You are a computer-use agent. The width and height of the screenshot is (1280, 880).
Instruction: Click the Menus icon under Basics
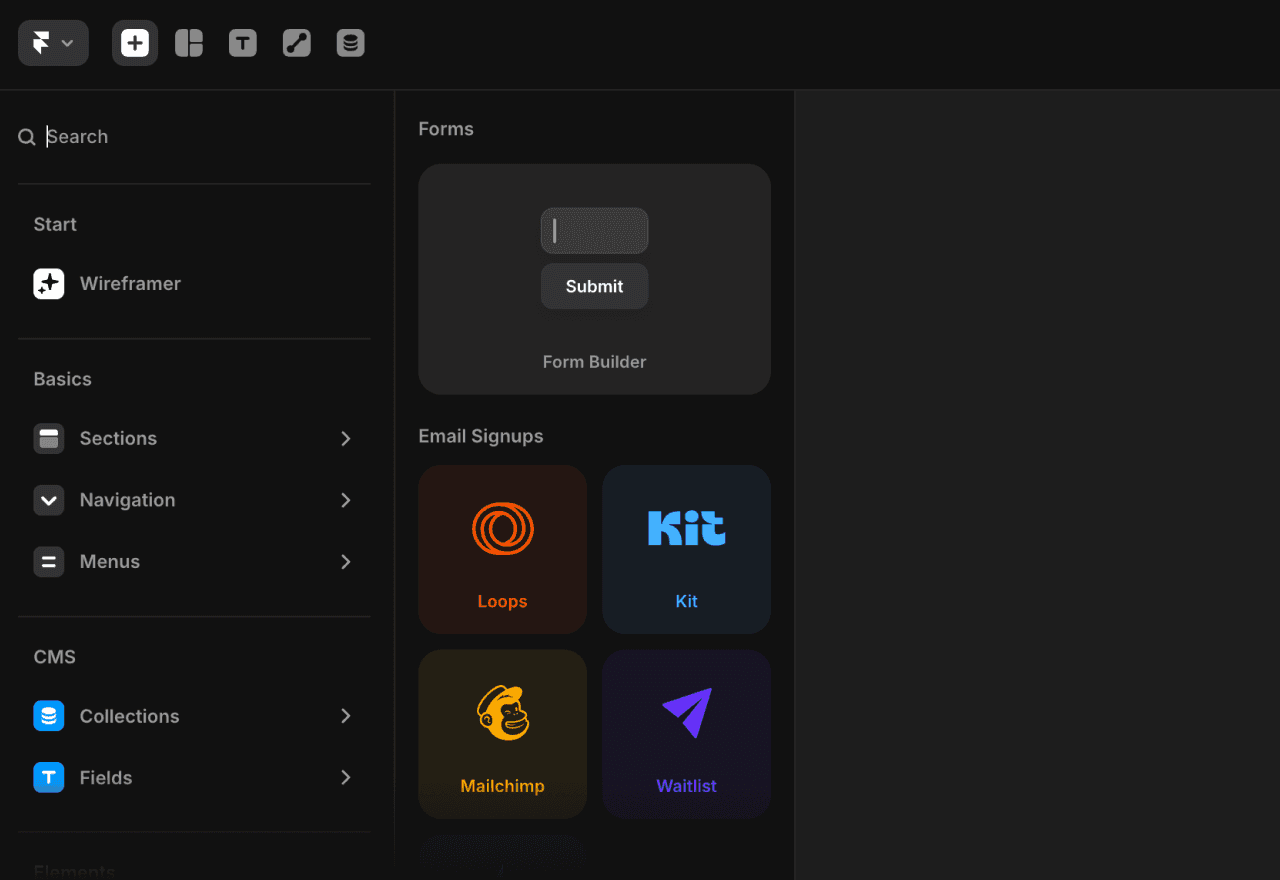[x=49, y=562]
